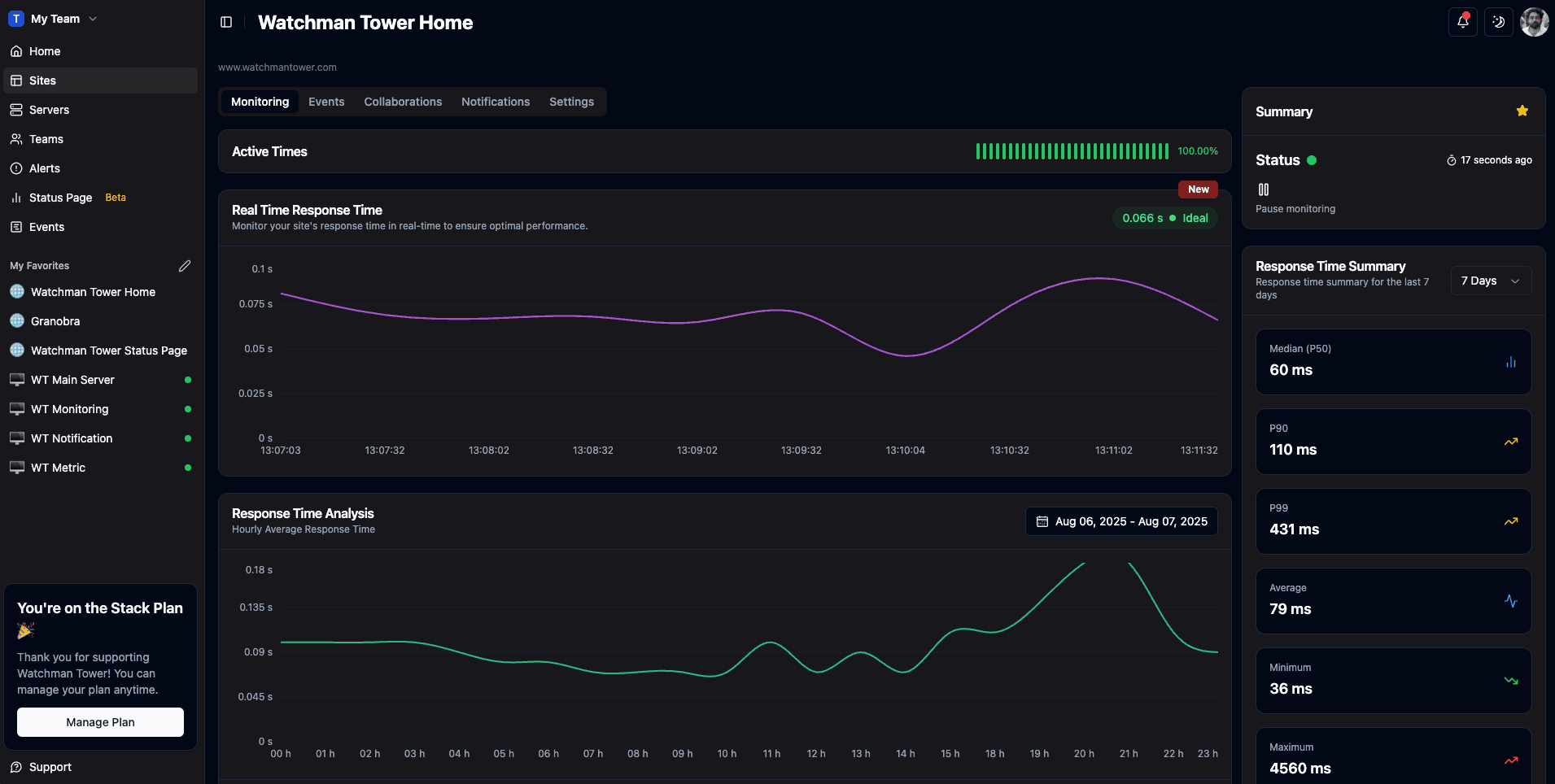Expand the My Team switcher

[x=54, y=19]
